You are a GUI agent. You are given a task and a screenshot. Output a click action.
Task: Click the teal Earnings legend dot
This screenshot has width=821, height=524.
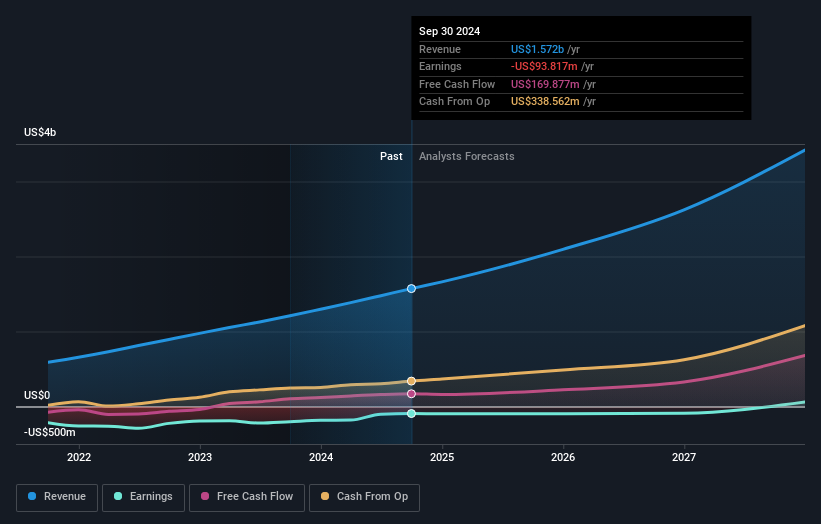pos(118,496)
